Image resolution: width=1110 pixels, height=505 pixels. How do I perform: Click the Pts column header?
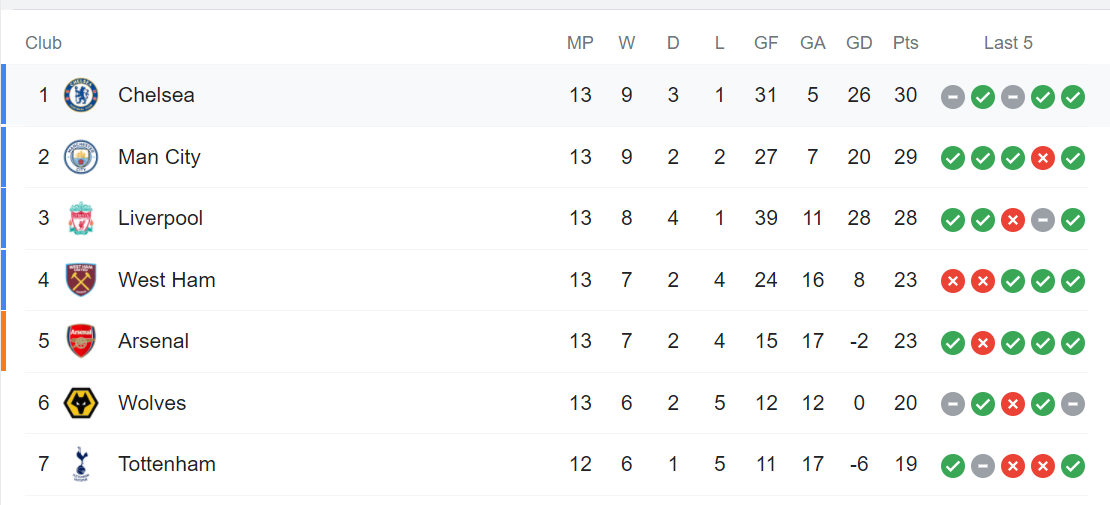905,43
